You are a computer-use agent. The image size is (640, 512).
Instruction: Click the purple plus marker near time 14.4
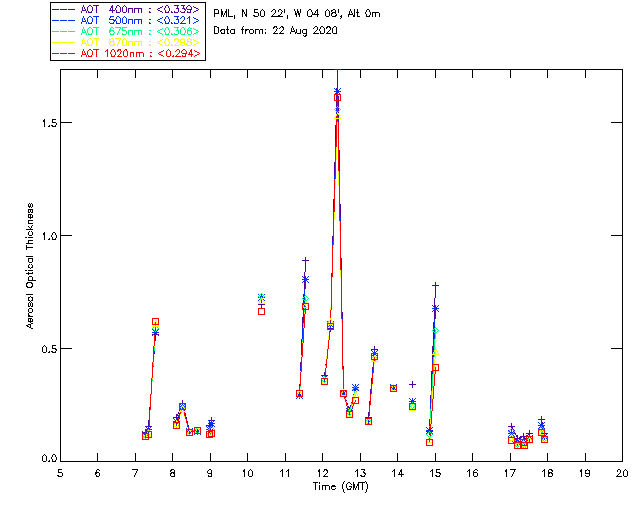click(x=412, y=384)
